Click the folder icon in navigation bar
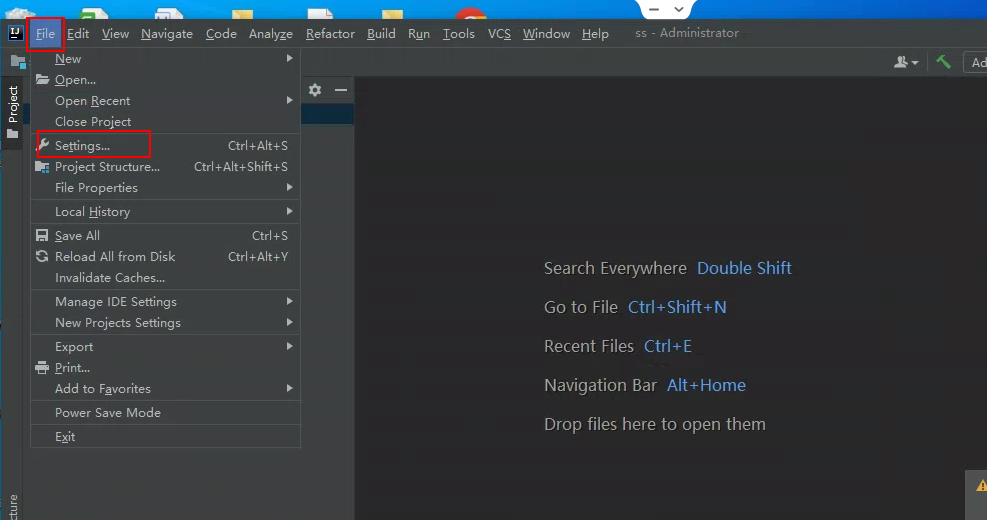Screen dimensions: 987x520 [17, 62]
